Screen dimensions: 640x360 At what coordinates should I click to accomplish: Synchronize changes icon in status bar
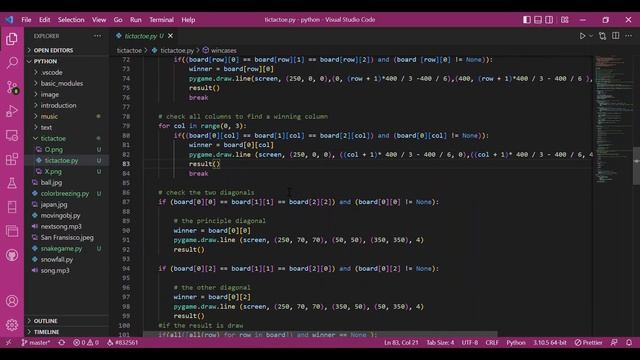coord(62,342)
